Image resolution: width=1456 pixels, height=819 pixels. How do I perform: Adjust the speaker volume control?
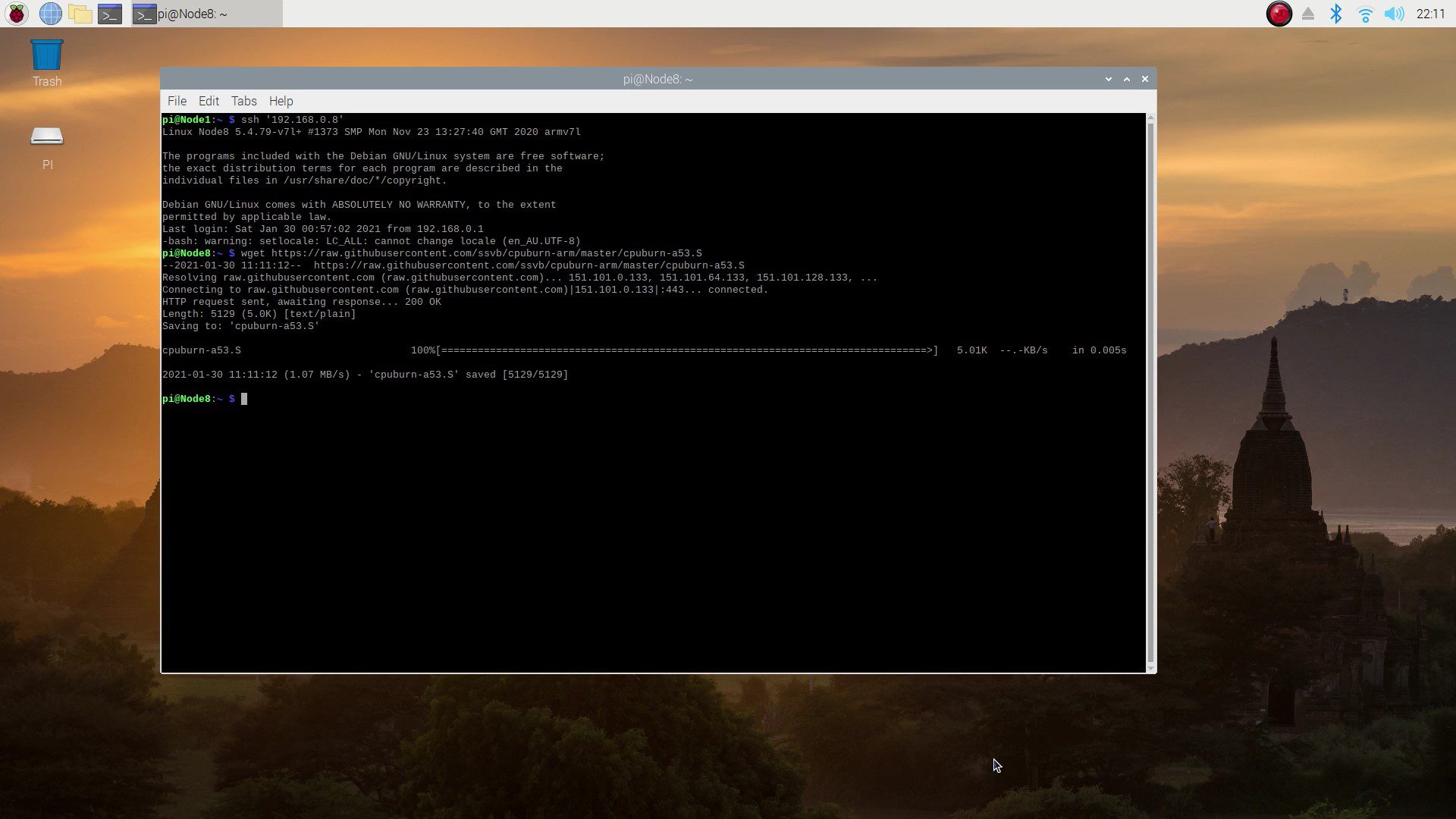click(1395, 13)
